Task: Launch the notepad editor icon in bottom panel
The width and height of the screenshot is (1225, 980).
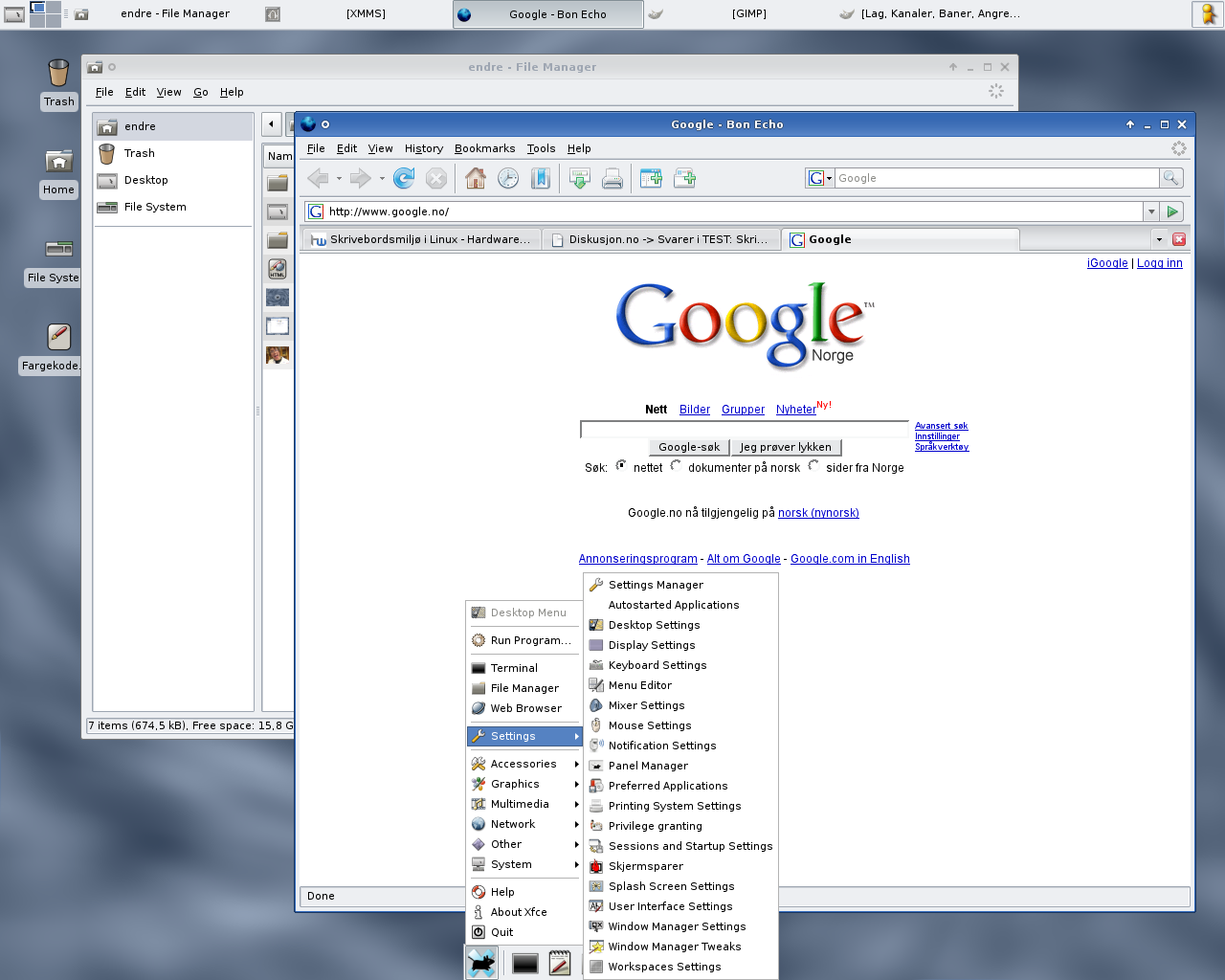Action: 560,964
